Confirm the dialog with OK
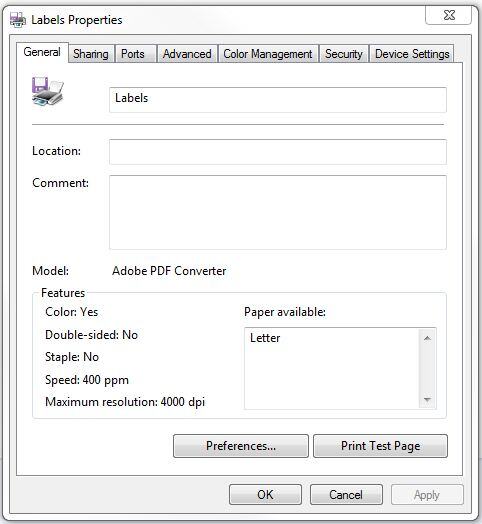Viewport: 482px width, 524px height. tap(265, 495)
